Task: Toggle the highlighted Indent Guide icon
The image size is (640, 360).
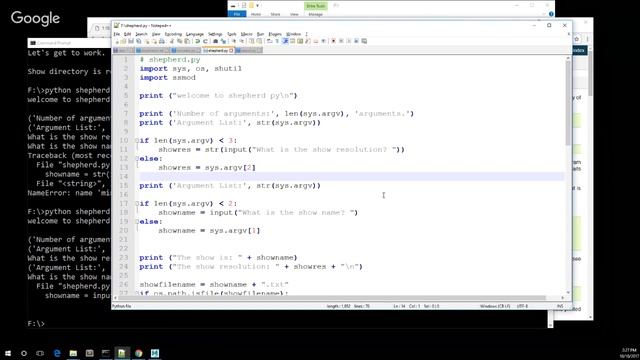Action: [285, 41]
